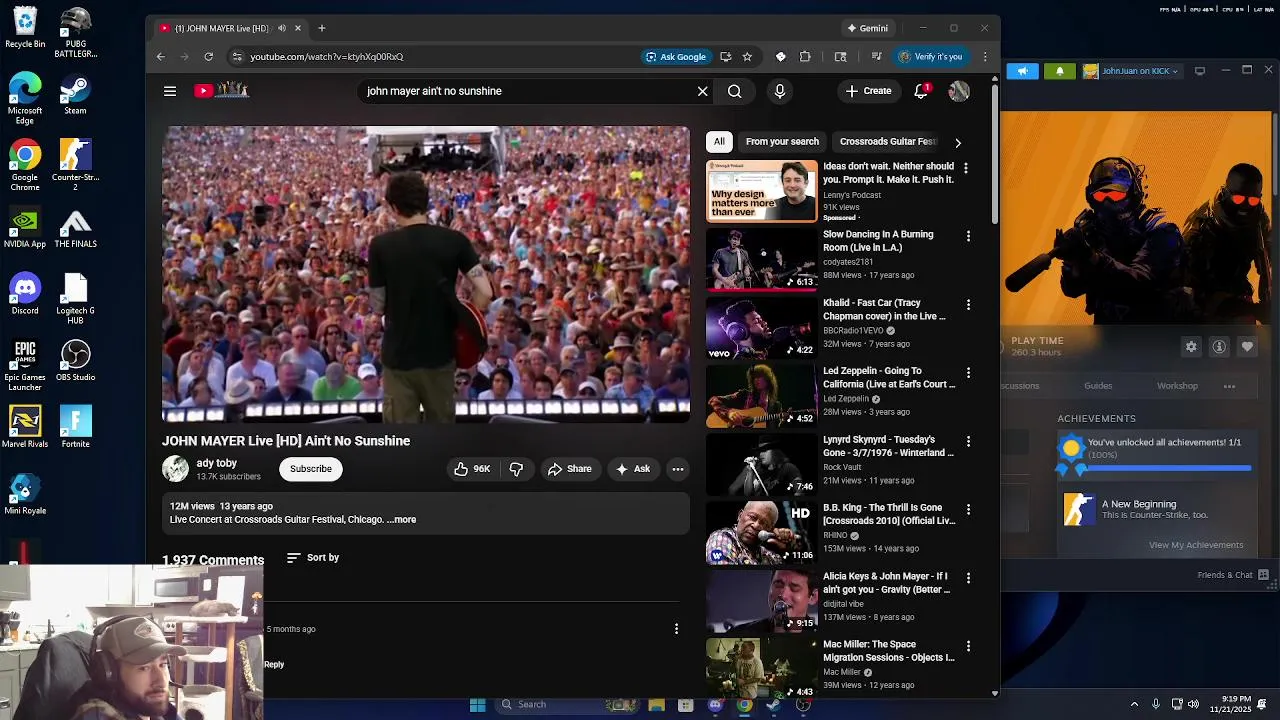Open Slow Dancing In A Burning Room thumbnail

762,260
